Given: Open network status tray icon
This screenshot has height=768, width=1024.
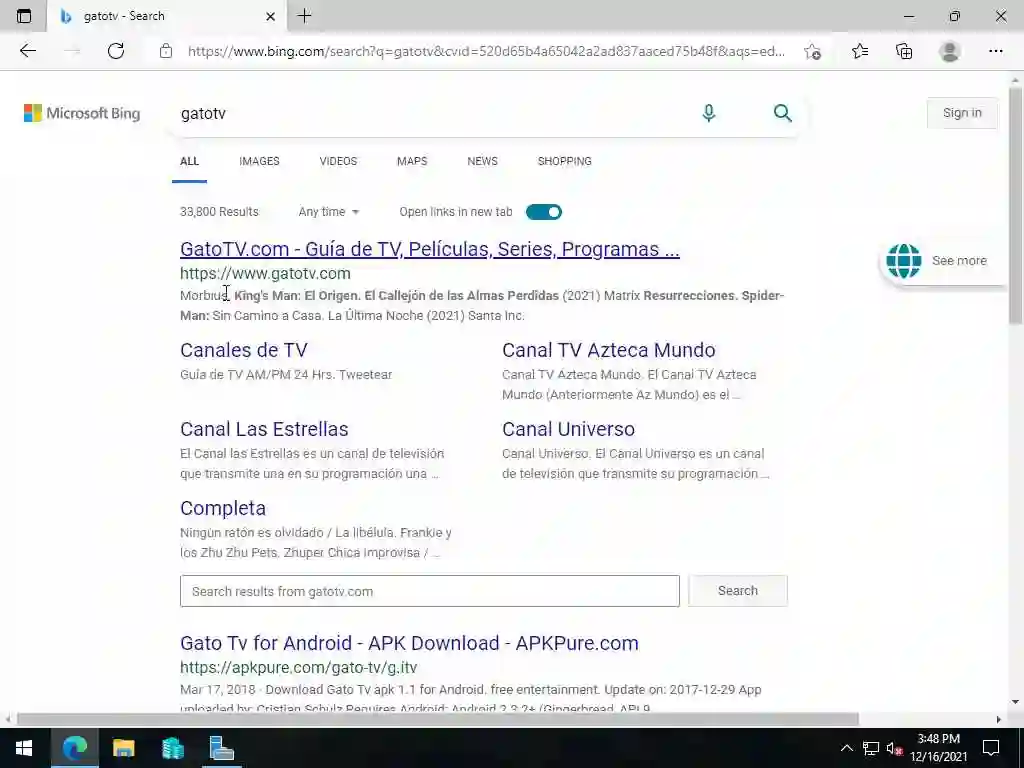Looking at the screenshot, I should pos(871,748).
